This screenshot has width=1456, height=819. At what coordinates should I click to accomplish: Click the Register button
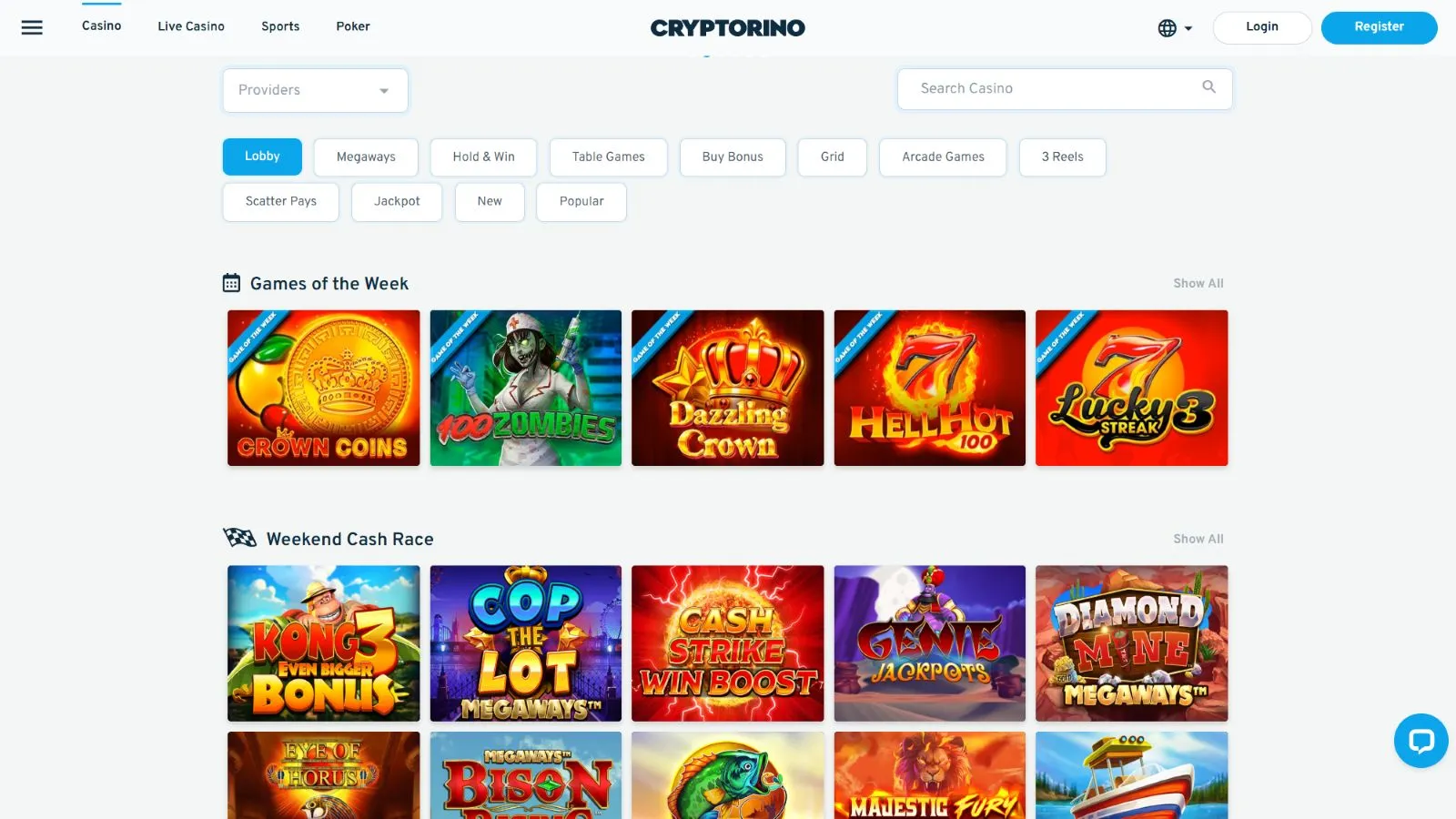[1379, 27]
